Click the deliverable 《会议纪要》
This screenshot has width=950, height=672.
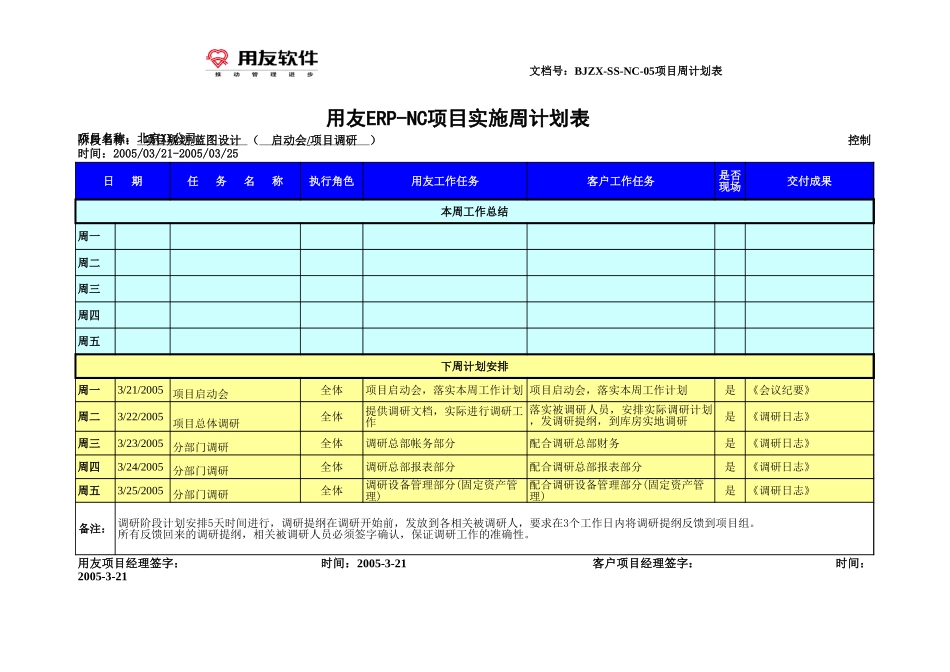click(781, 390)
